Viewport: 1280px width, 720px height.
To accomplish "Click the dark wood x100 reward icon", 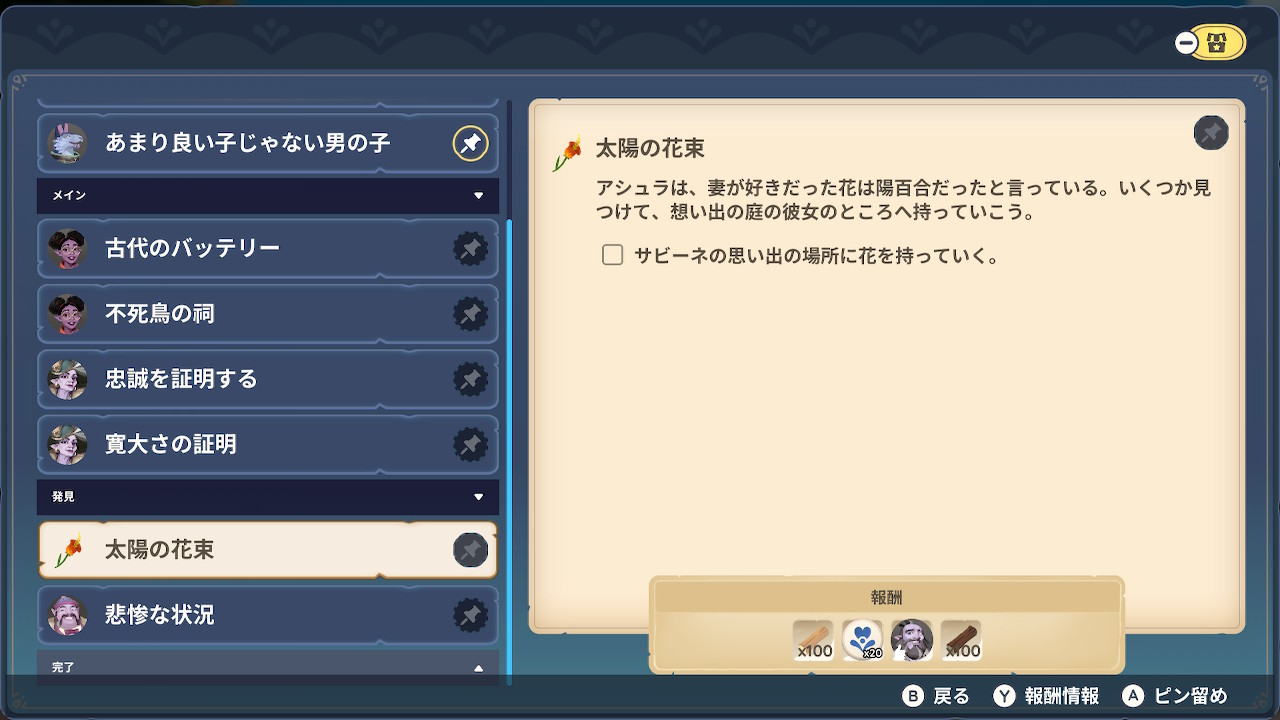I will (x=961, y=640).
